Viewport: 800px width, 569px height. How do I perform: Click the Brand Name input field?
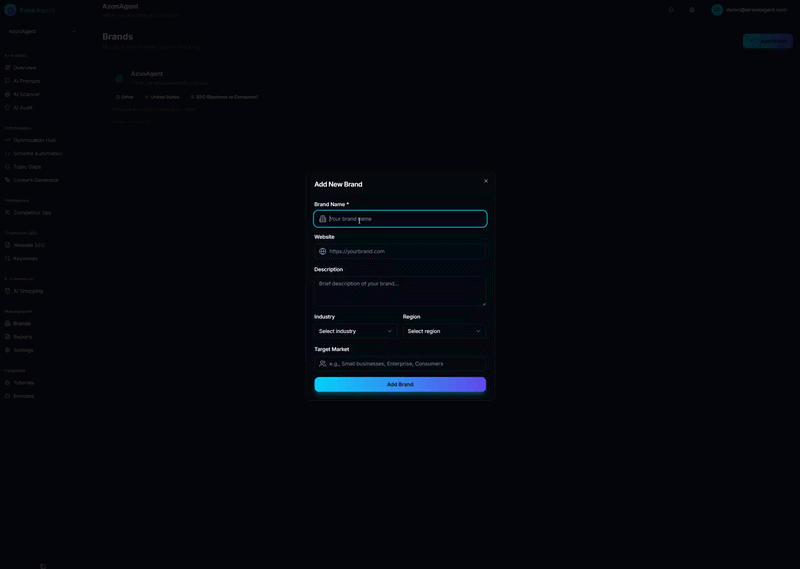pyautogui.click(x=405, y=219)
